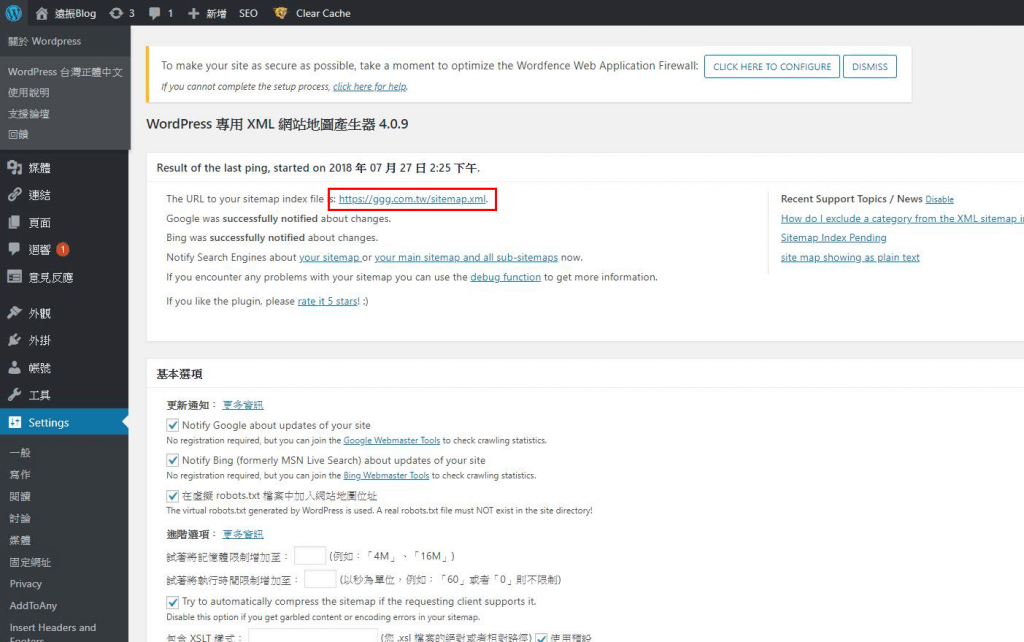
Task: Open How do I exclude a category link
Action: [x=902, y=219]
